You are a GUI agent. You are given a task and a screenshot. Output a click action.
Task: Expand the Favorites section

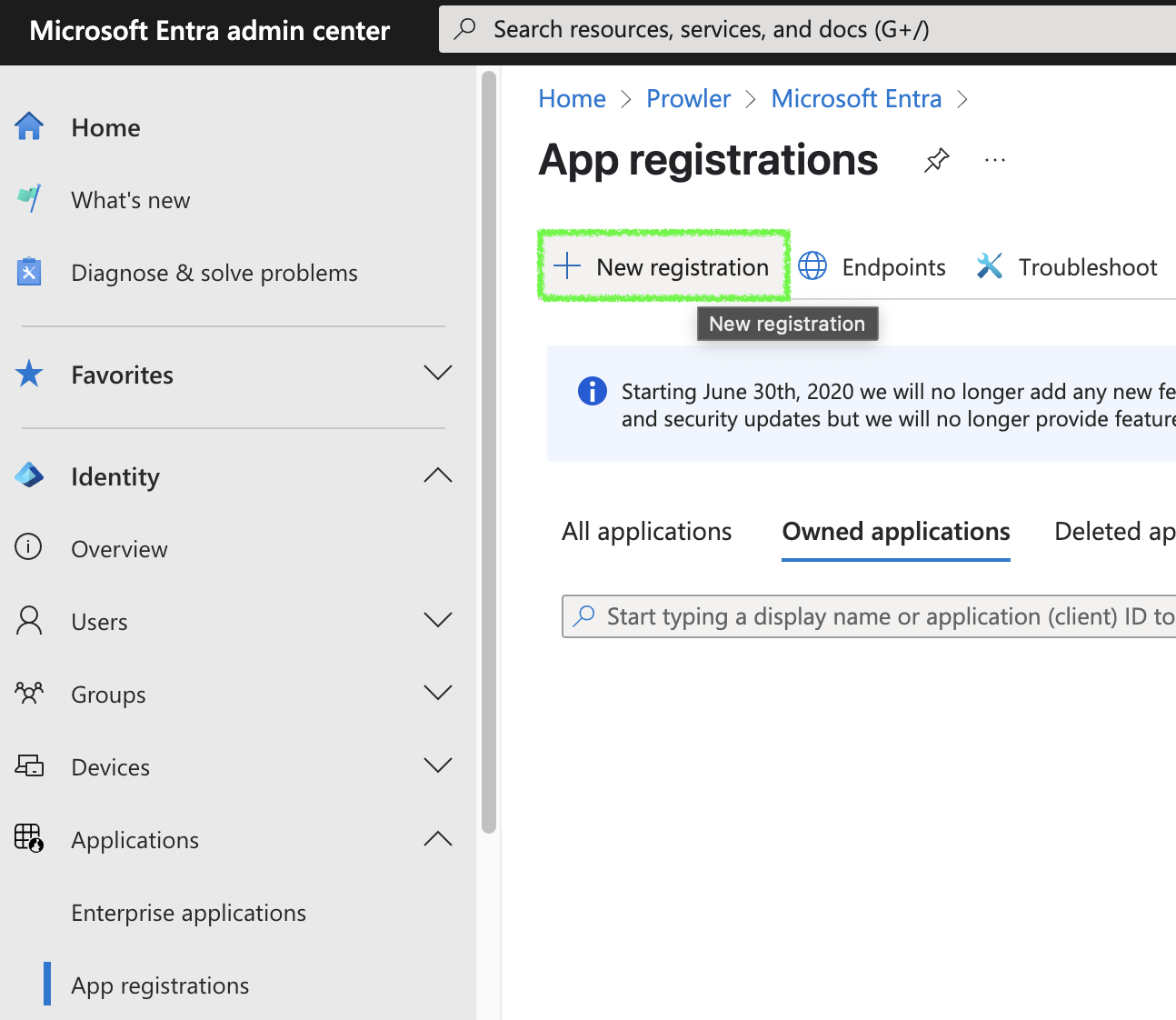[438, 373]
